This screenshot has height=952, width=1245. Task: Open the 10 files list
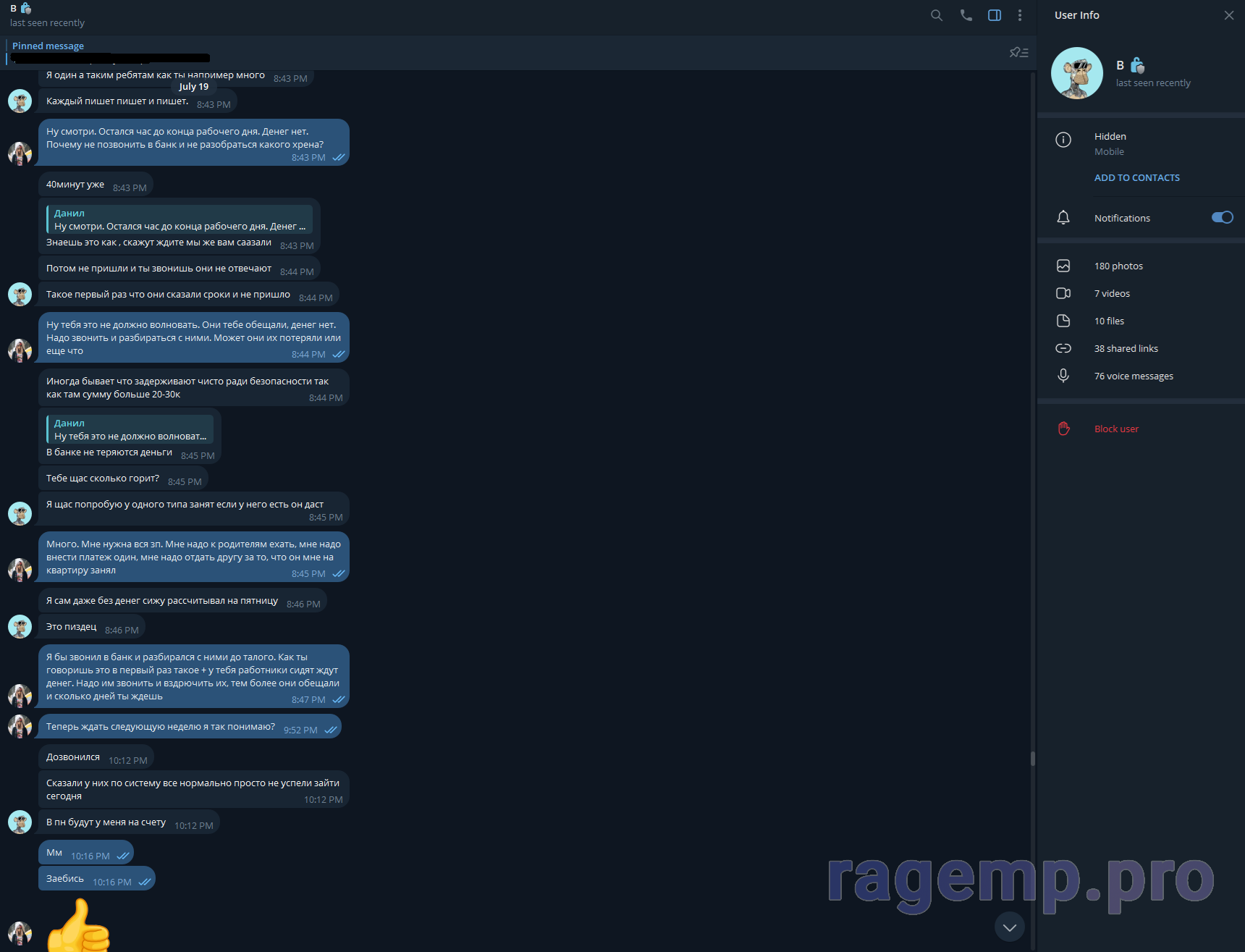[1109, 321]
